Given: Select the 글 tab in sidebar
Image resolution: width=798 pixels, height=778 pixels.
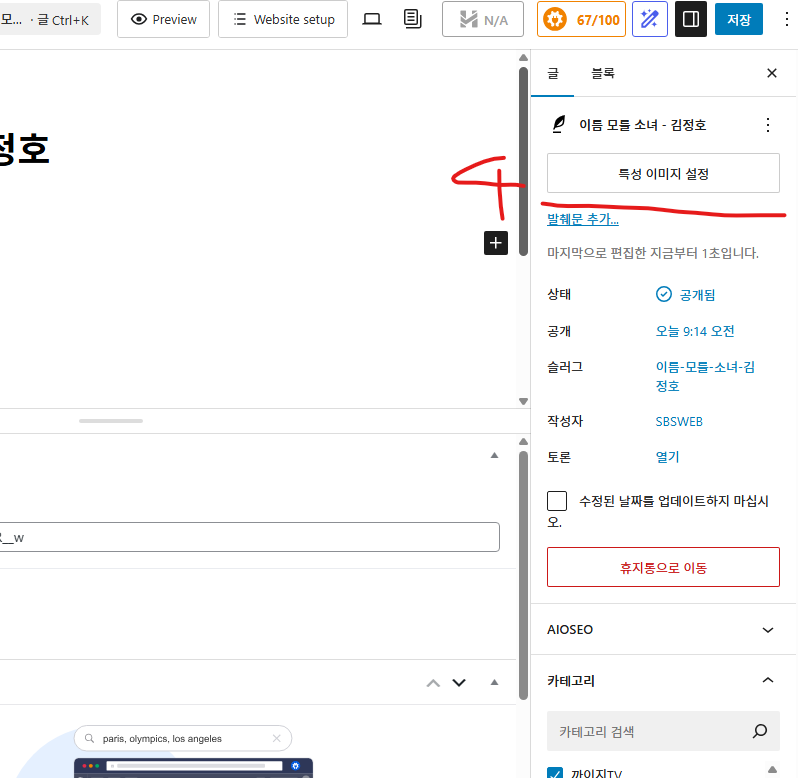Looking at the screenshot, I should click(x=552, y=73).
